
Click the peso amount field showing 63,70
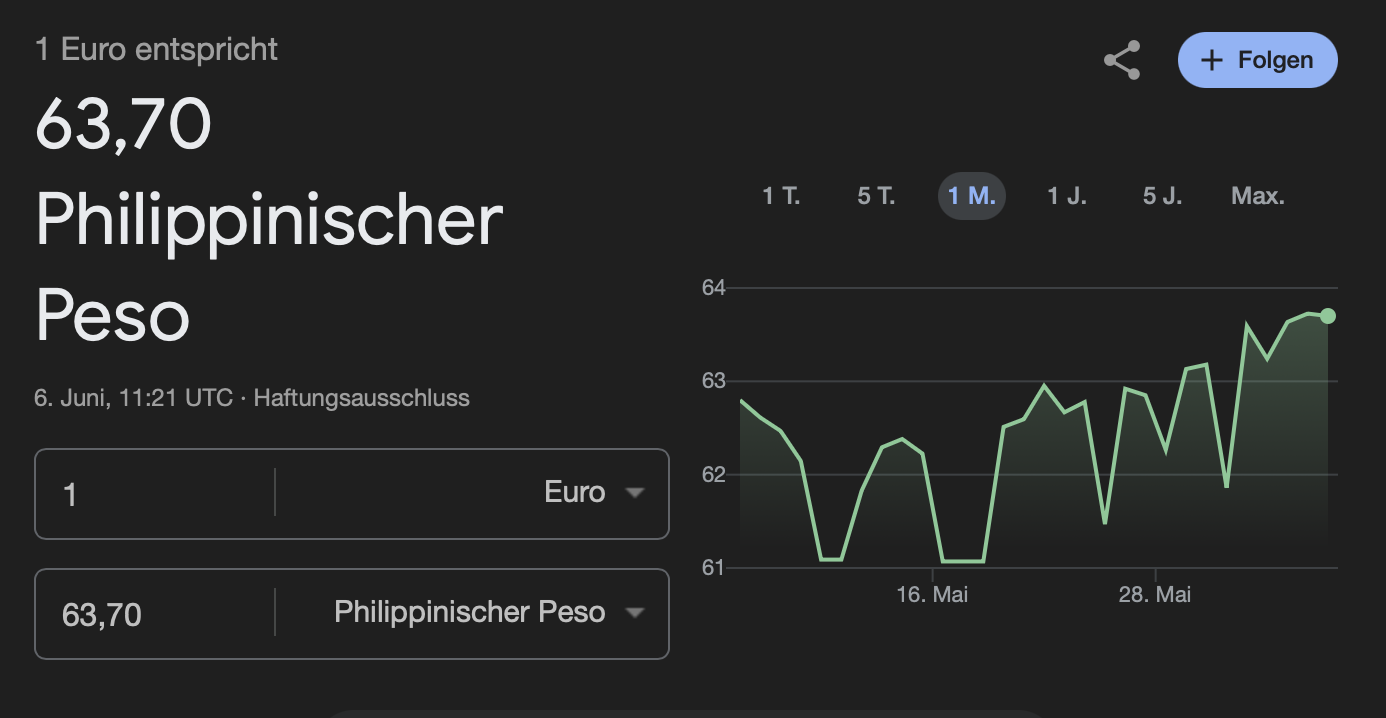point(155,614)
